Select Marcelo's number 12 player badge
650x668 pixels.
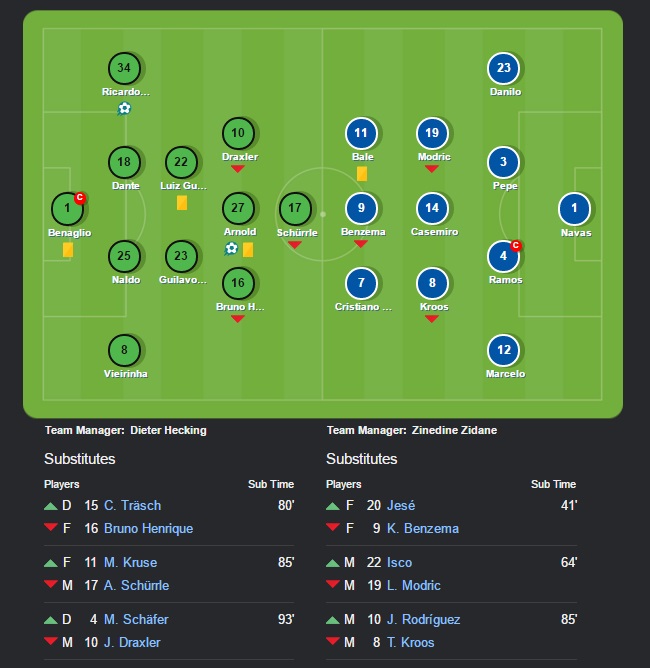[503, 350]
